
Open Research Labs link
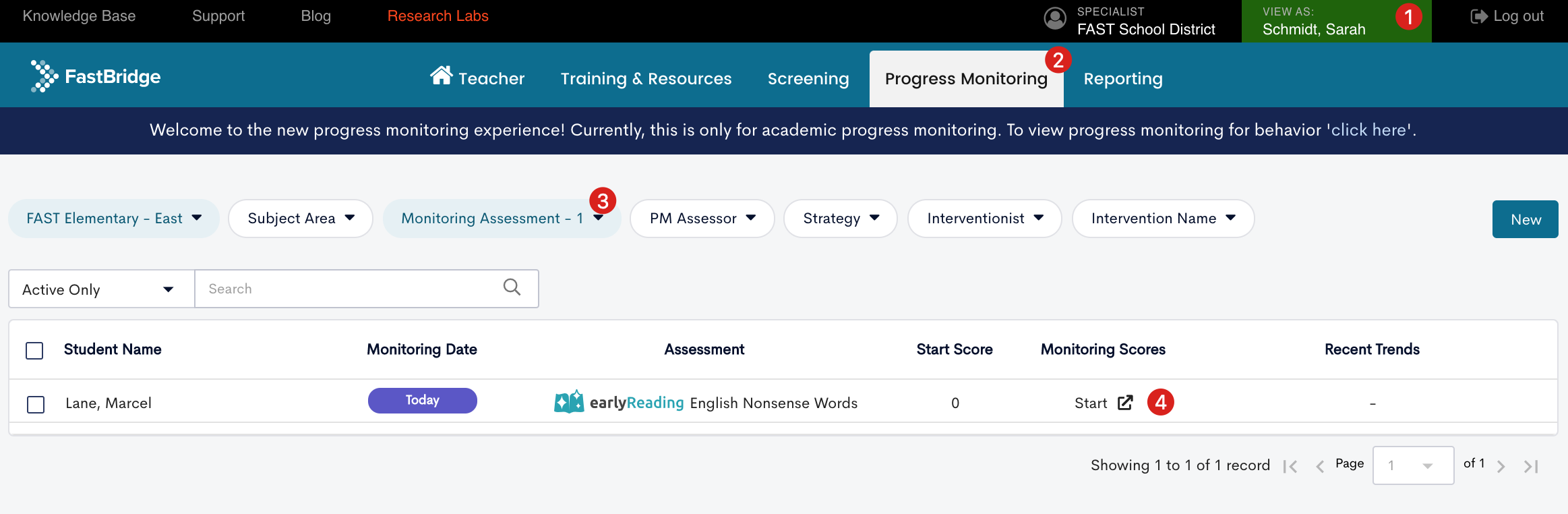point(438,16)
